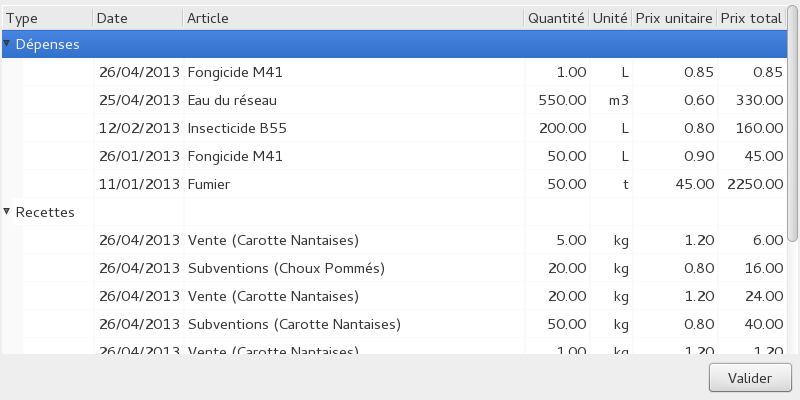Image resolution: width=800 pixels, height=400 pixels.
Task: Sort by Prix unitaire column header
Action: point(674,18)
